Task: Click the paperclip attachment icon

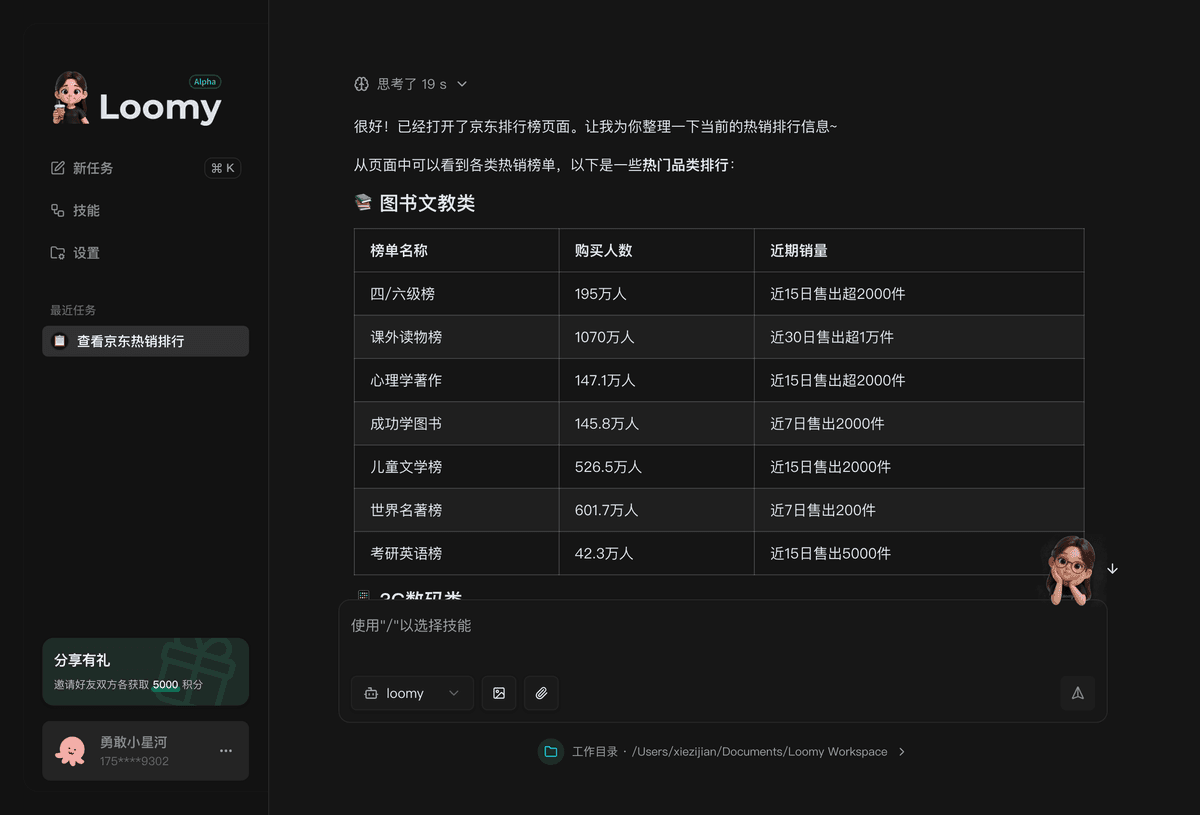Action: click(541, 693)
